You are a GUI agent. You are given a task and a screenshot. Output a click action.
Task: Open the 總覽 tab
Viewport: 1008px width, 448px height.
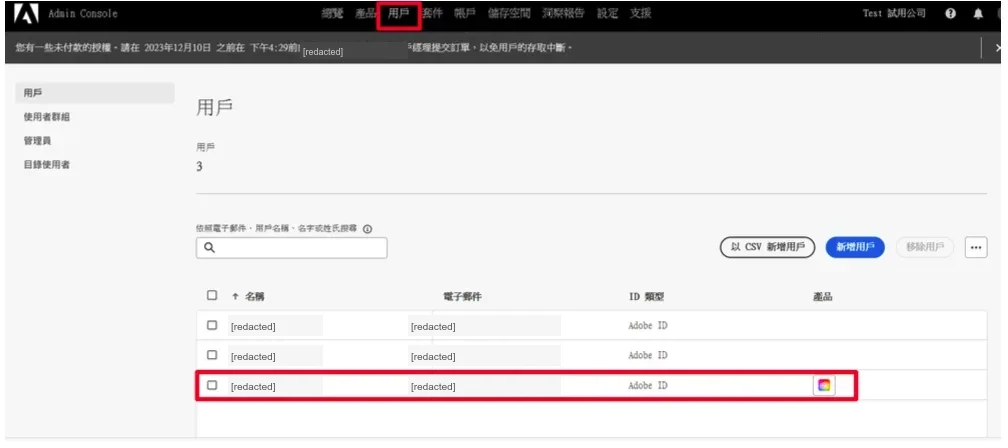(x=332, y=13)
